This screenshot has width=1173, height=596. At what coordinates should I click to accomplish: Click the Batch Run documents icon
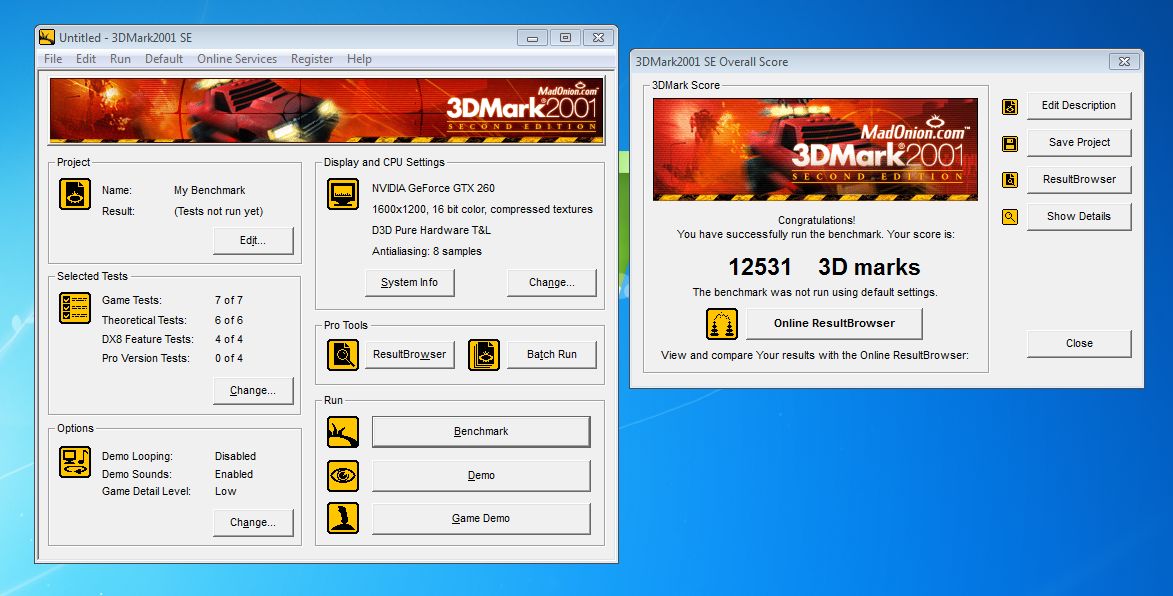click(484, 354)
